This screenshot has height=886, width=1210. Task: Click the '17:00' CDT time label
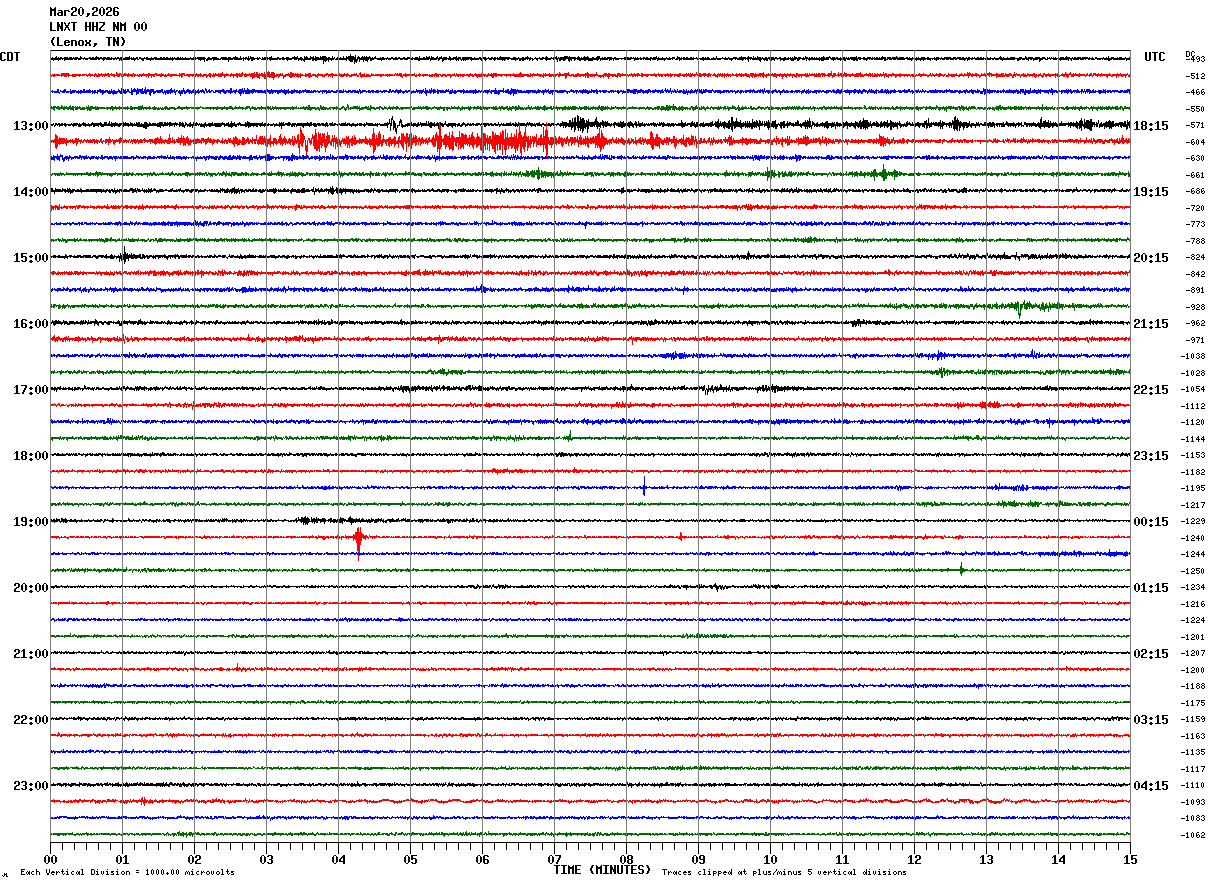(31, 390)
